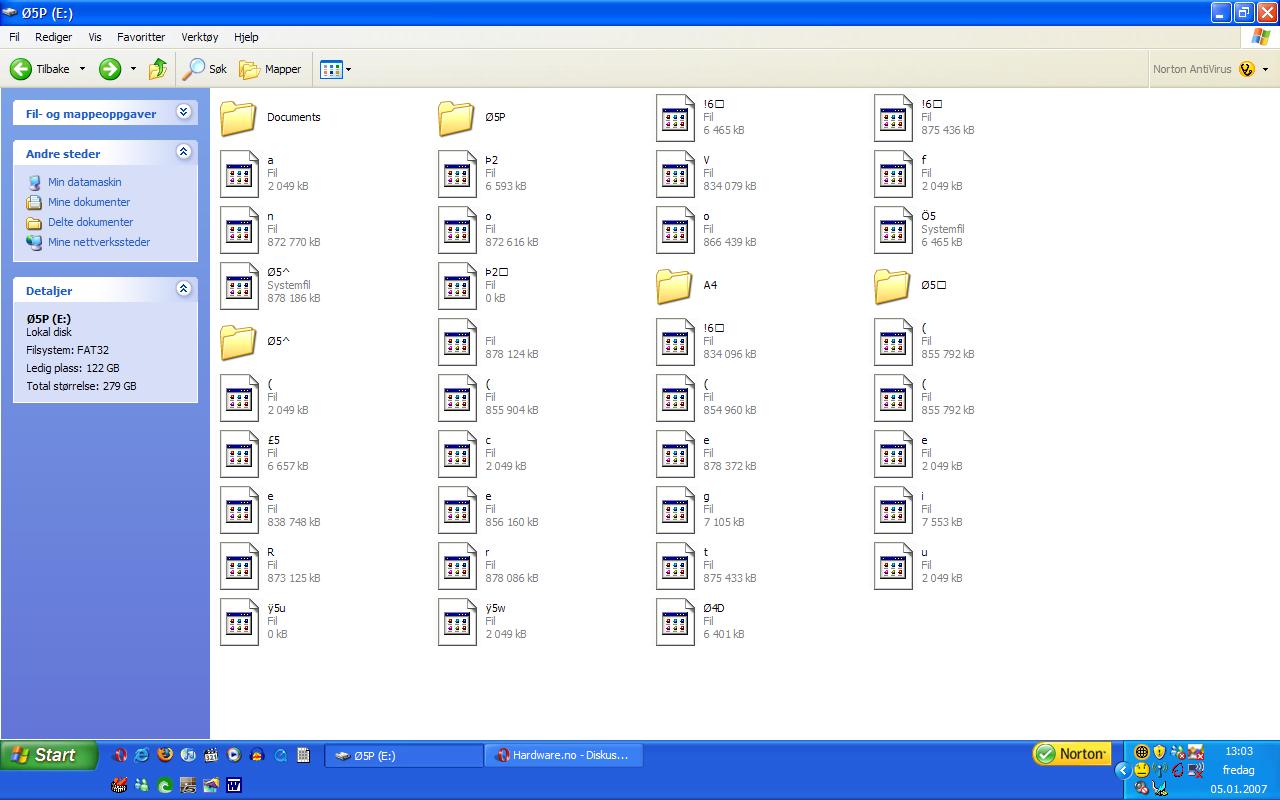Select the Þ2 file sized 6 593 kB
The height and width of the screenshot is (800, 1280).
point(482,173)
